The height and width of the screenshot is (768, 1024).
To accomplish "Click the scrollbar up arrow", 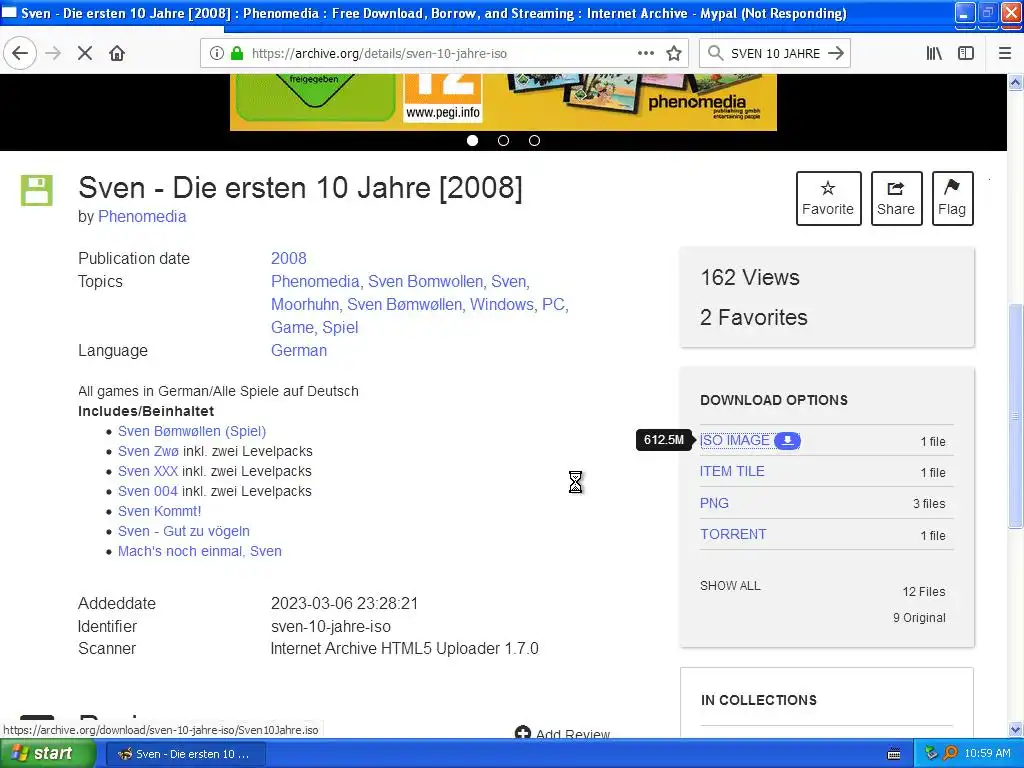I will (1015, 82).
